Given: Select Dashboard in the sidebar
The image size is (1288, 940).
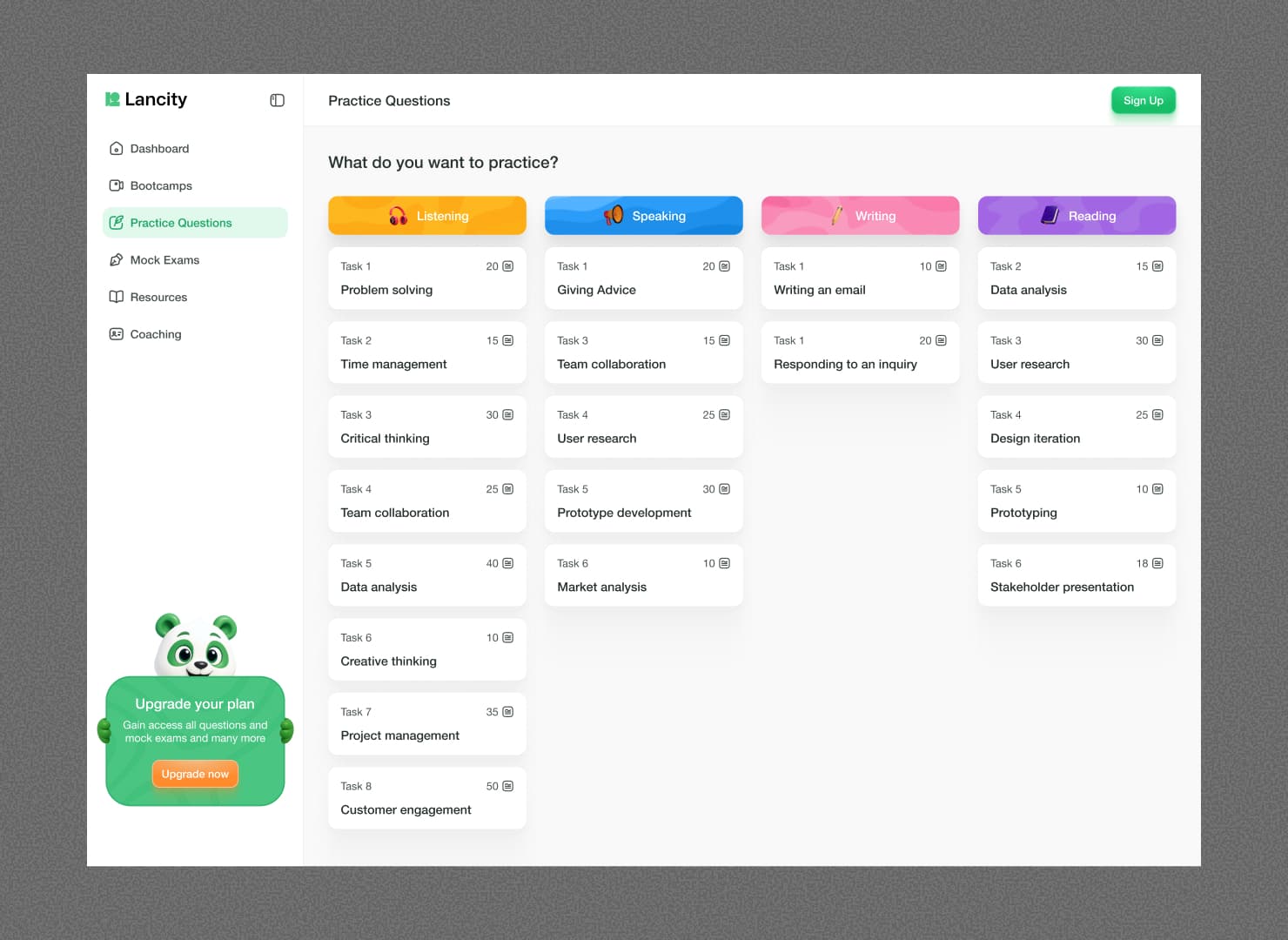Looking at the screenshot, I should point(159,148).
